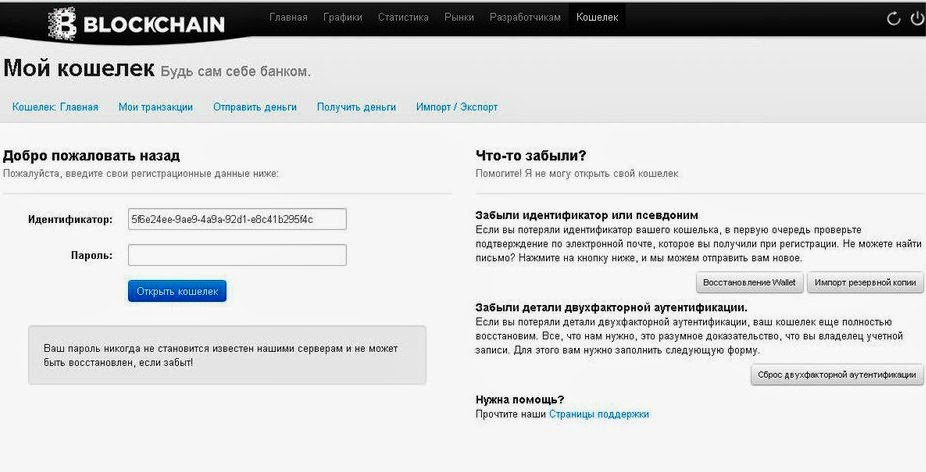
Task: Open the Рынки menu item
Action: pyautogui.click(x=458, y=17)
